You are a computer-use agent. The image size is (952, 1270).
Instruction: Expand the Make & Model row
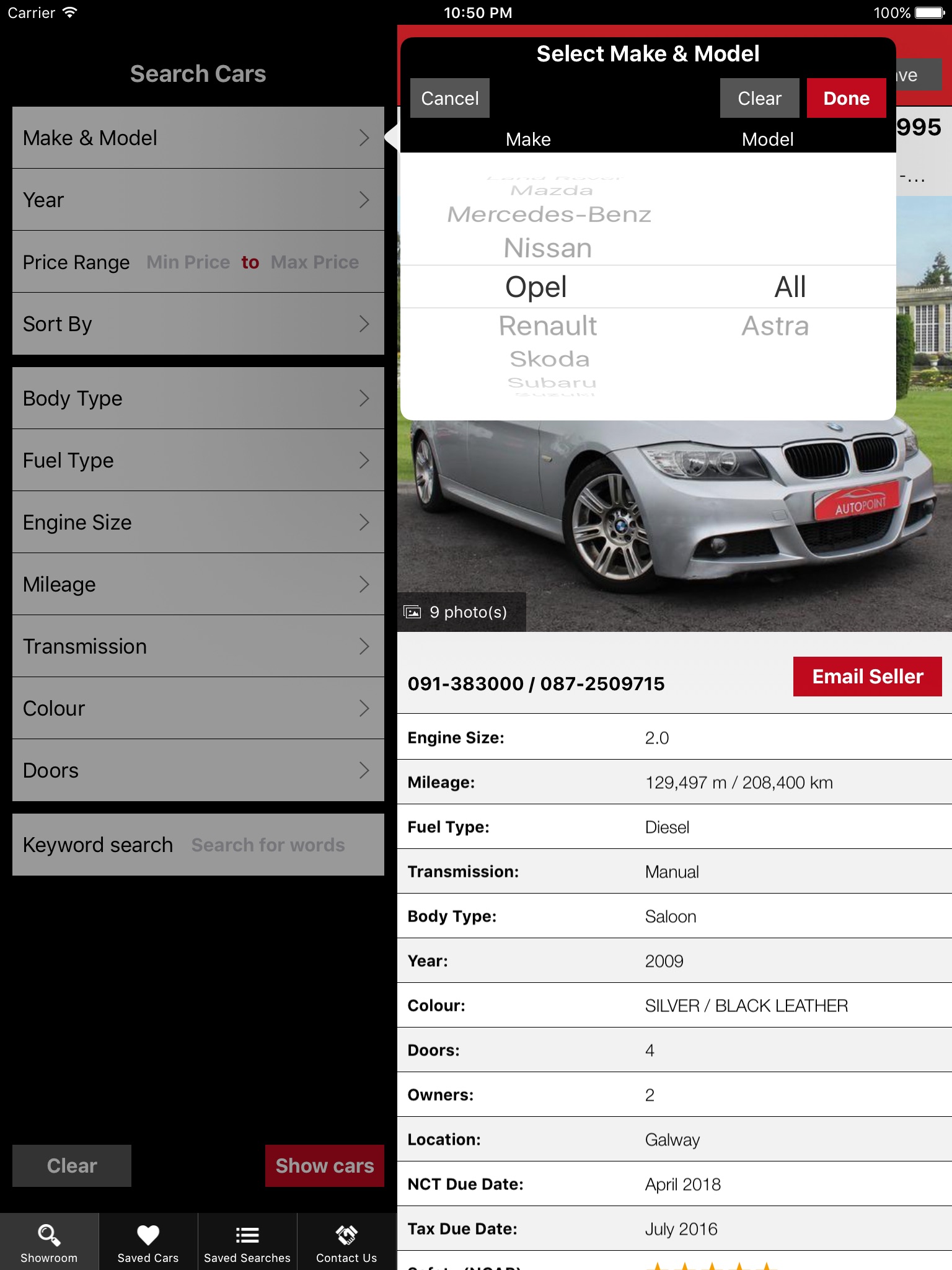coord(198,138)
